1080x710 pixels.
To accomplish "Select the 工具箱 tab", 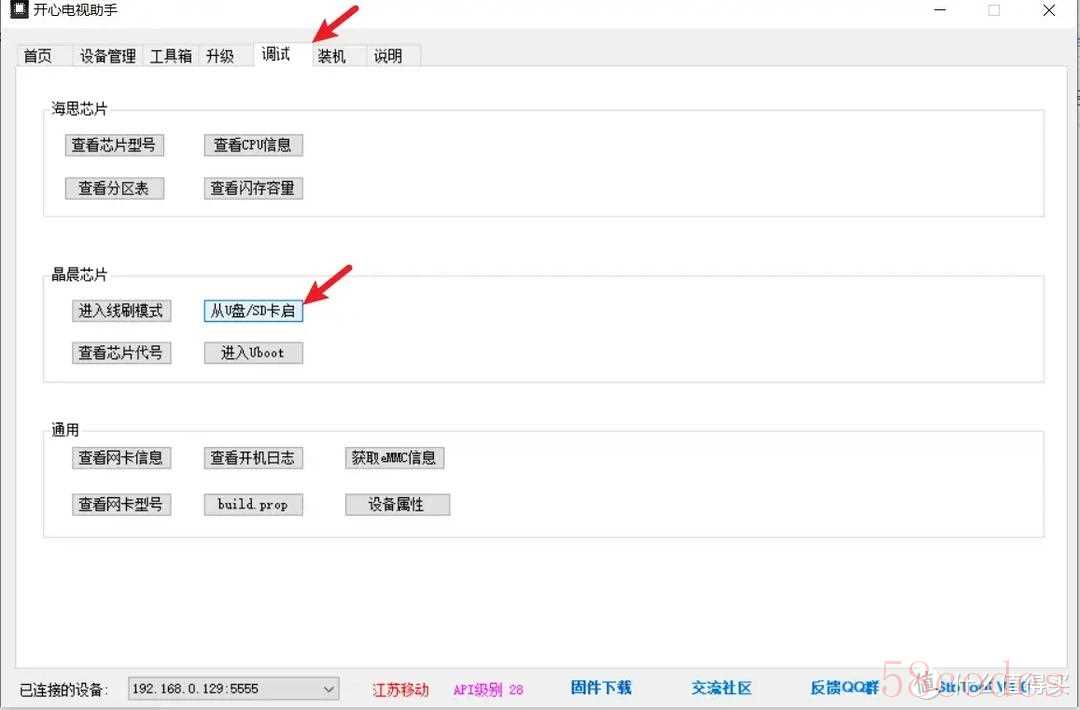I will tap(170, 56).
